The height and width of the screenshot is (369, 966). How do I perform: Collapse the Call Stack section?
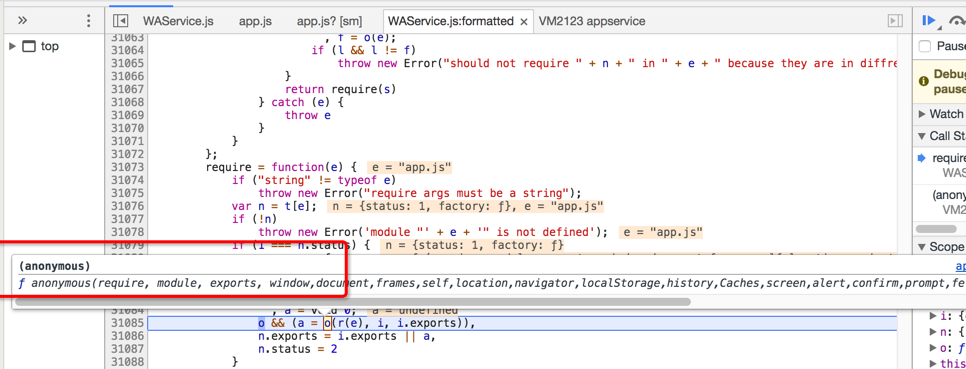click(922, 136)
